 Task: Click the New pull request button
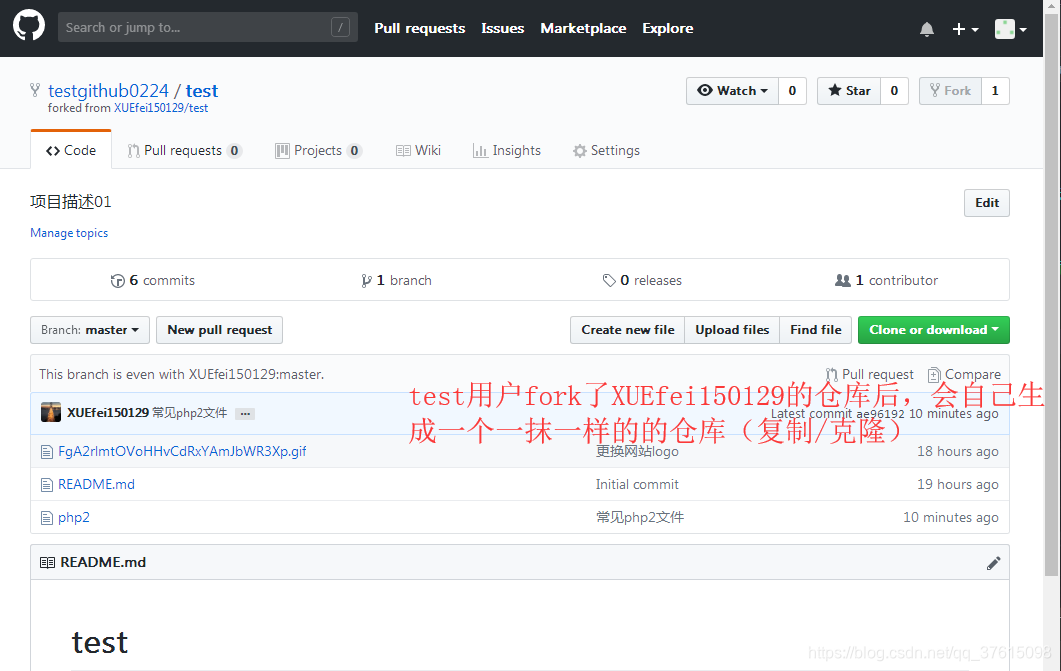click(219, 329)
